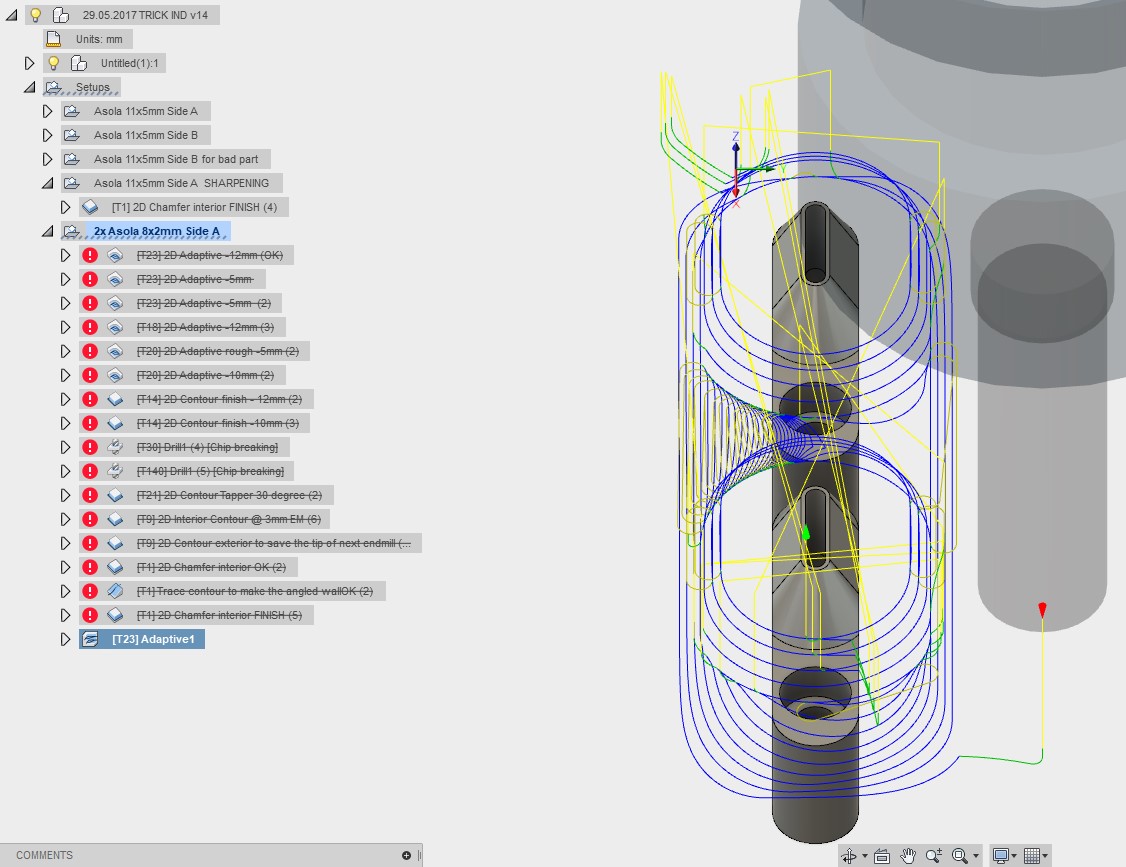This screenshot has height=867, width=1126.
Task: Open Grid and Snaps dropdown arrow
Action: [1045, 856]
